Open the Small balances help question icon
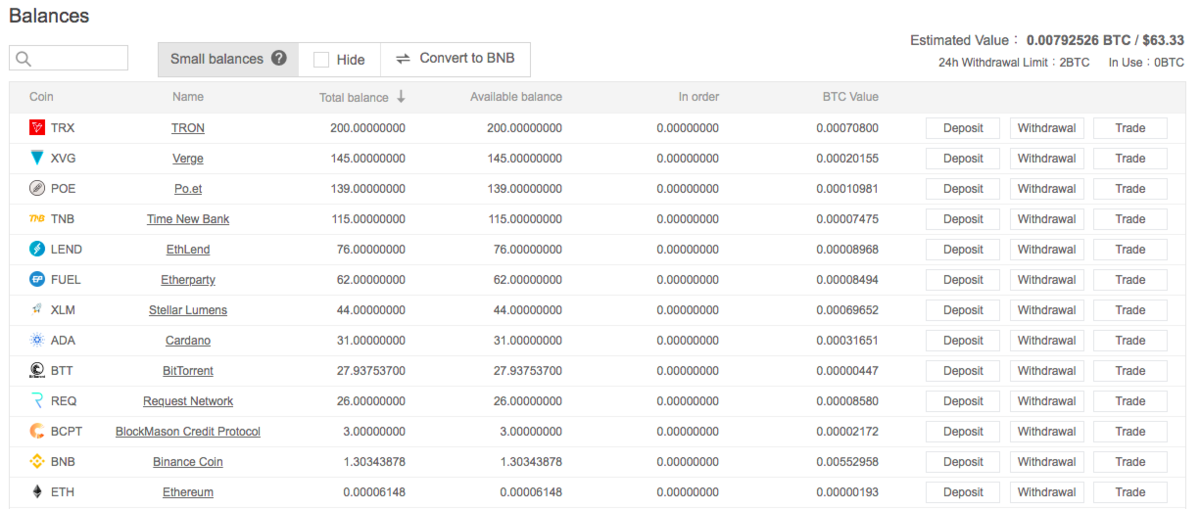Image resolution: width=1200 pixels, height=509 pixels. [279, 58]
